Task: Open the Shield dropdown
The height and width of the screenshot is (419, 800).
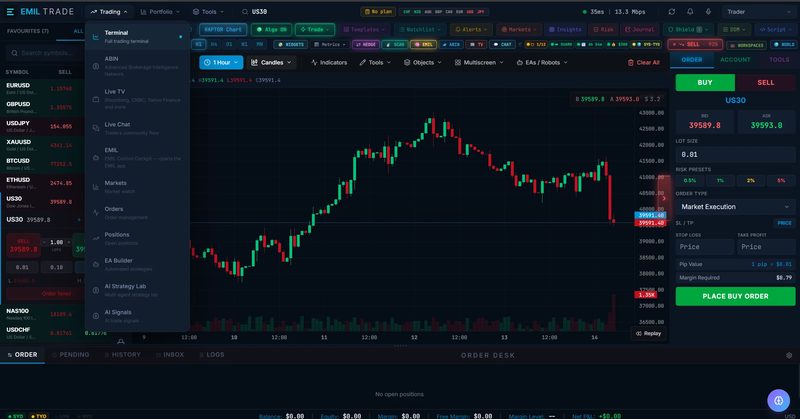Action: [688, 30]
